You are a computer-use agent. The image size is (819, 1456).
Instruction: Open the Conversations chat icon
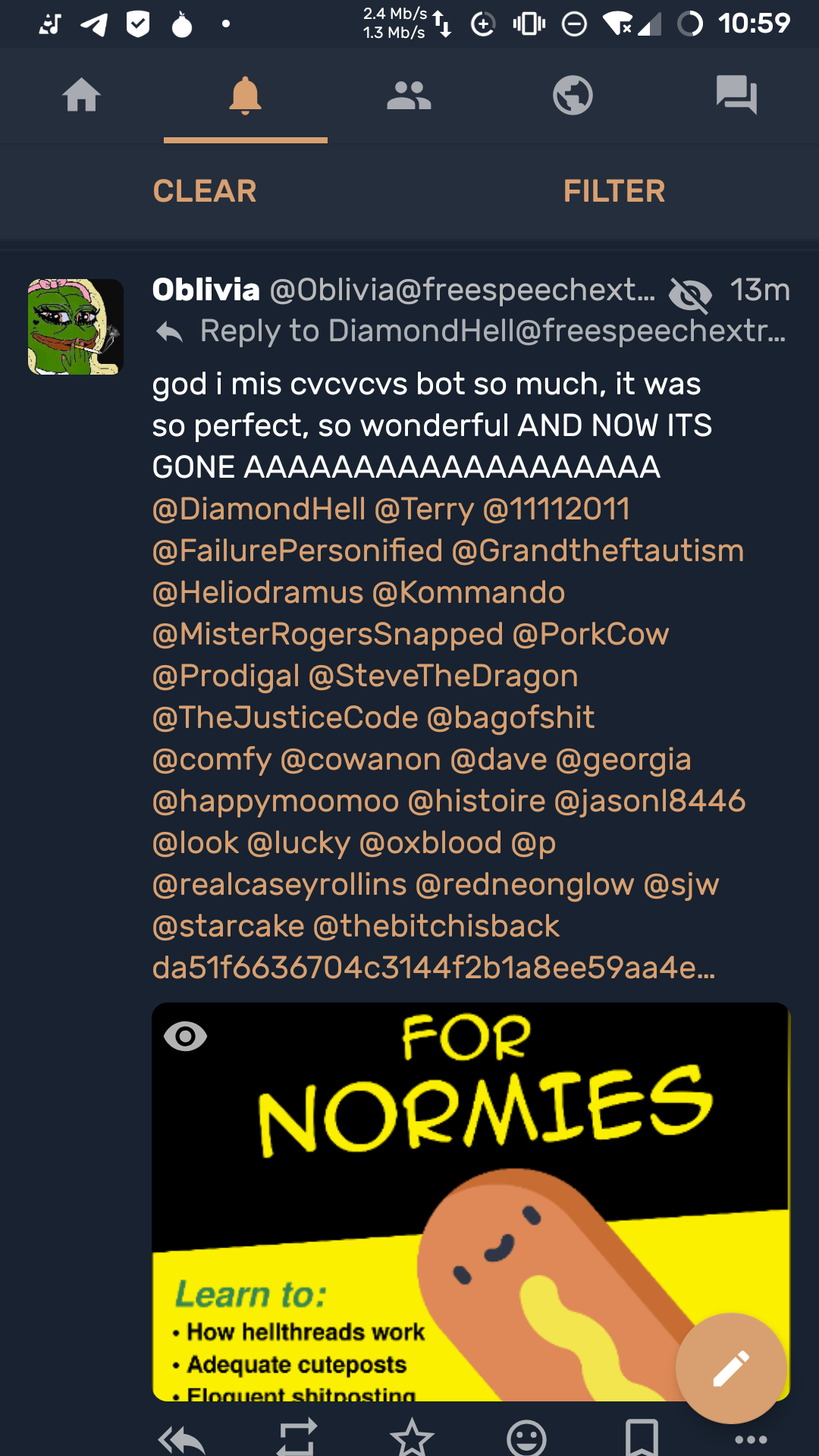(x=736, y=96)
